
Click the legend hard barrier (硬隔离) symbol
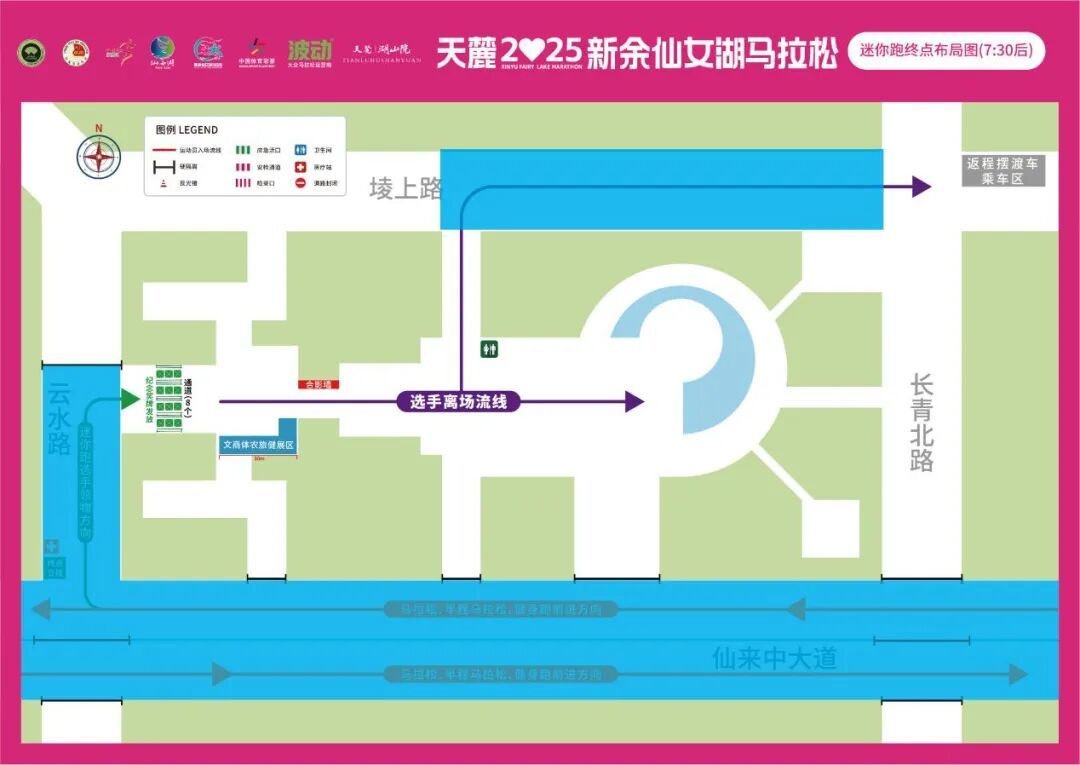(x=164, y=167)
